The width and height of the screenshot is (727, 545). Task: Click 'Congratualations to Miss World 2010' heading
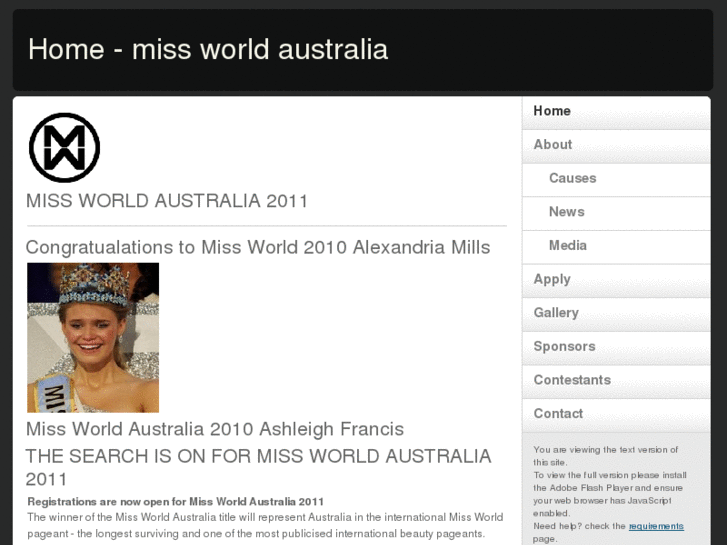[258, 247]
